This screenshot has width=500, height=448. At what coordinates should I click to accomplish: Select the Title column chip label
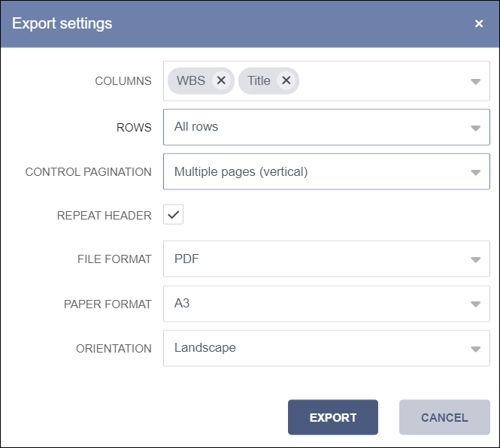[259, 81]
